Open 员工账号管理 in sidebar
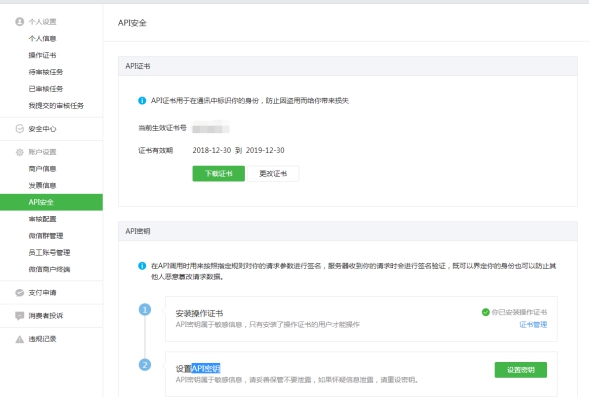 49,252
